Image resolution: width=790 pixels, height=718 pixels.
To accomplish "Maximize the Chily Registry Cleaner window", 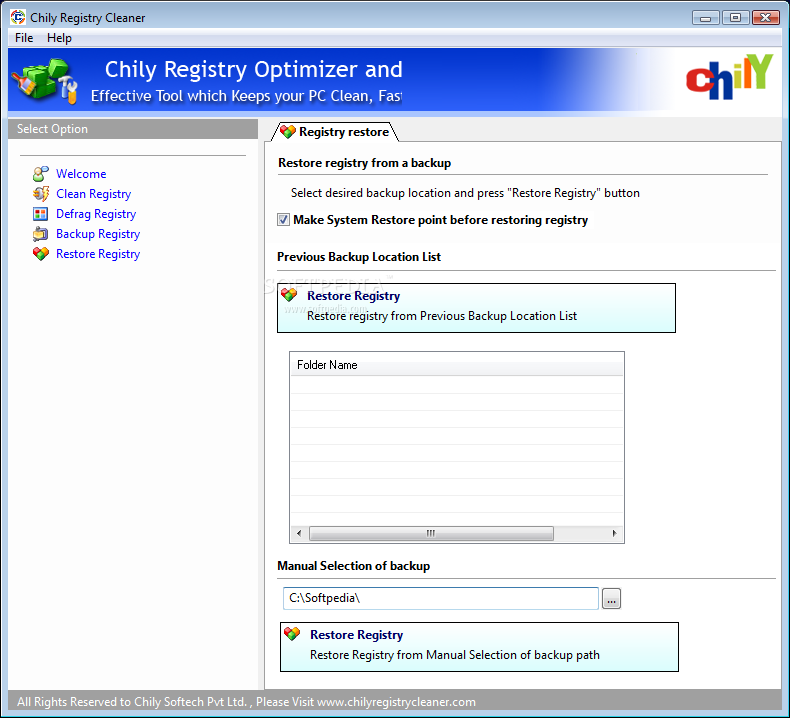I will pos(735,18).
